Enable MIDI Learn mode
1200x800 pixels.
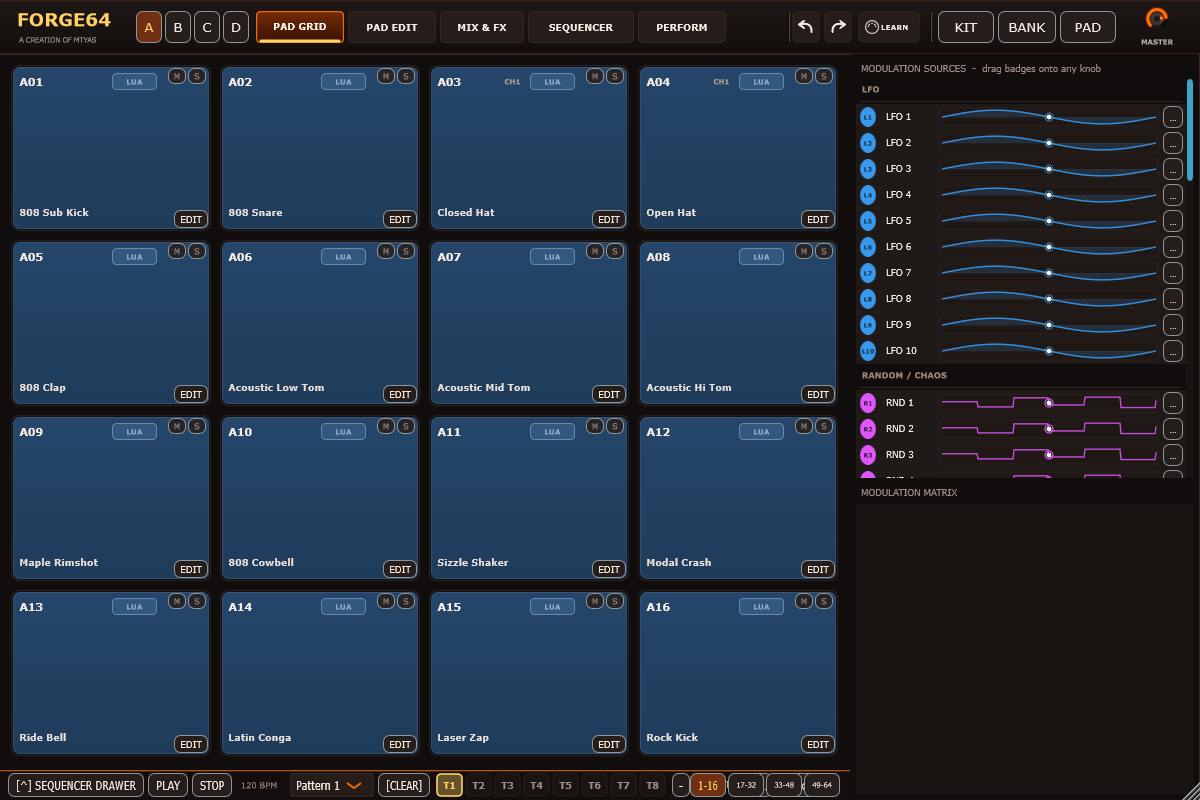tap(888, 27)
